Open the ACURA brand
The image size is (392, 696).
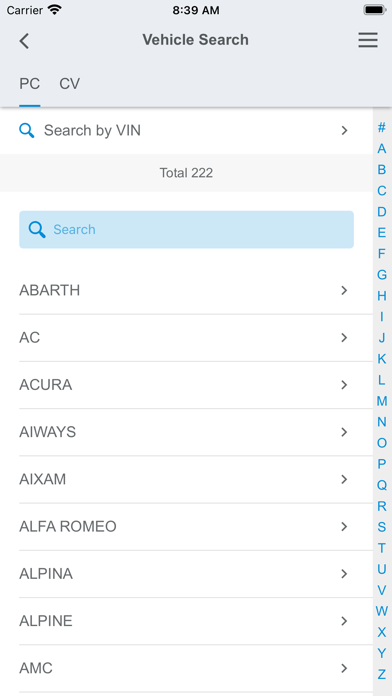pyautogui.click(x=196, y=385)
